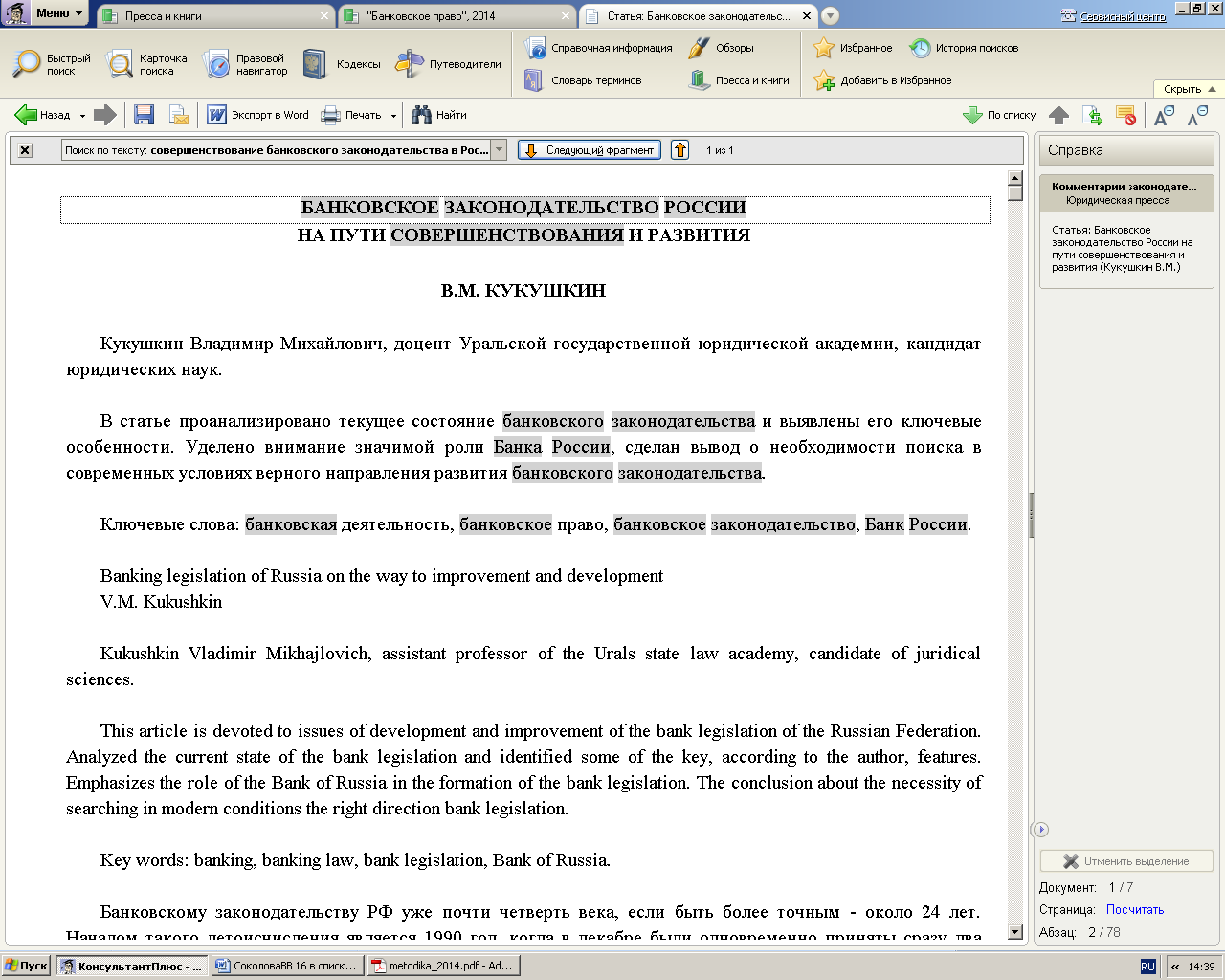
Task: Open Кодексы section
Action: click(342, 64)
